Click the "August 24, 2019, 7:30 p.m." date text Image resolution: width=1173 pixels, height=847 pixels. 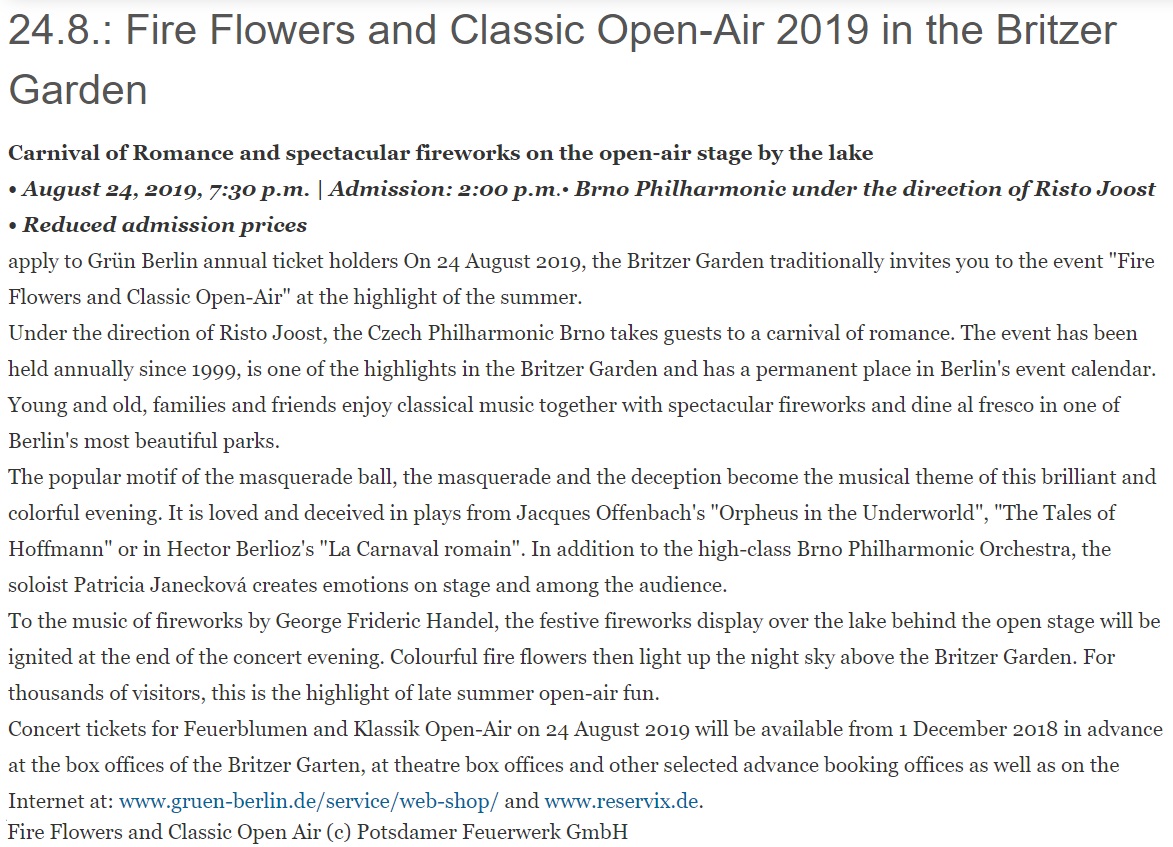[166, 189]
